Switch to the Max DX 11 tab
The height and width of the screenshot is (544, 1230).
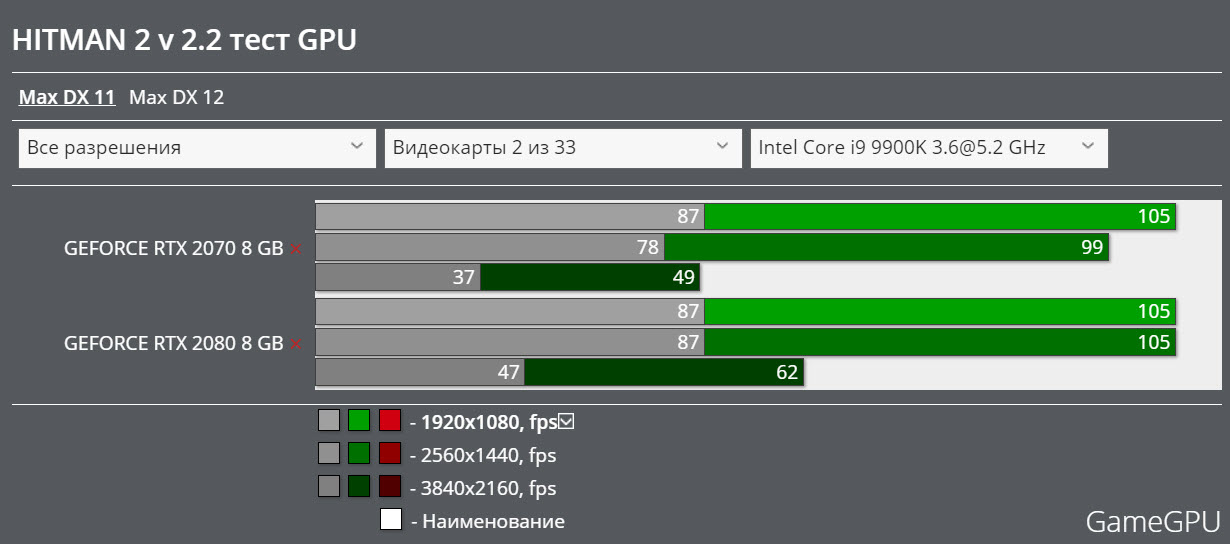click(x=67, y=97)
